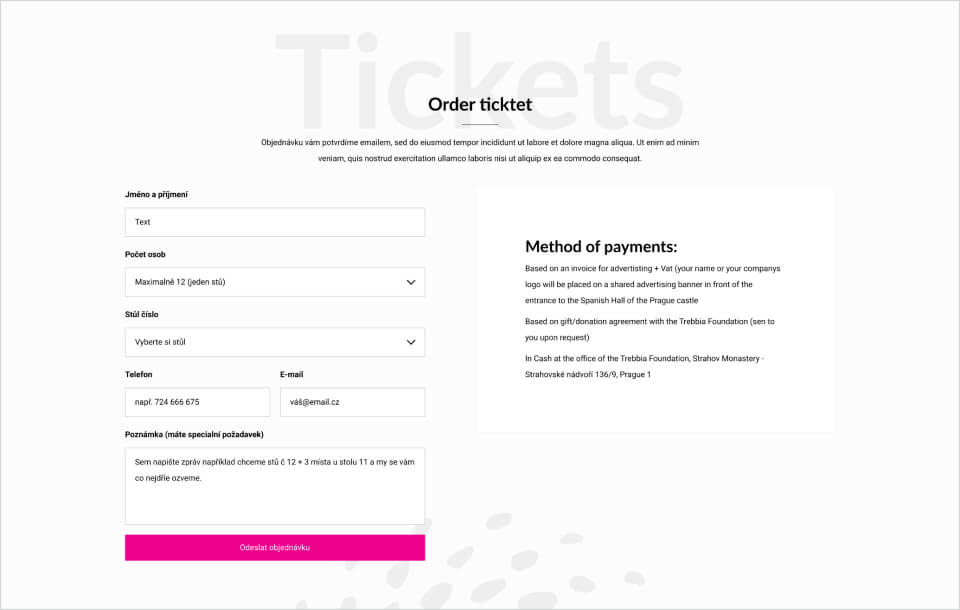Open the 'Vyberte si stůl' select box

pos(275,342)
